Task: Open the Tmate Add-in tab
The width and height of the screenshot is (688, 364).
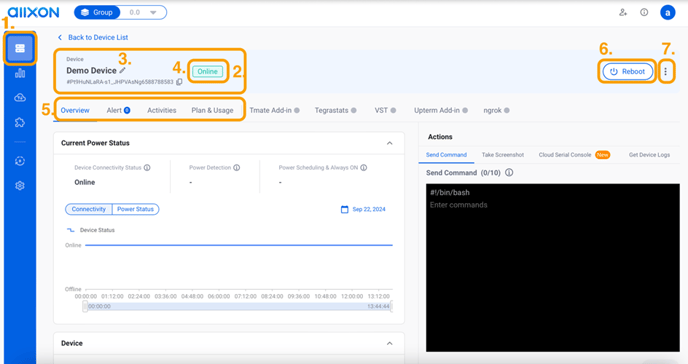Action: pos(274,110)
